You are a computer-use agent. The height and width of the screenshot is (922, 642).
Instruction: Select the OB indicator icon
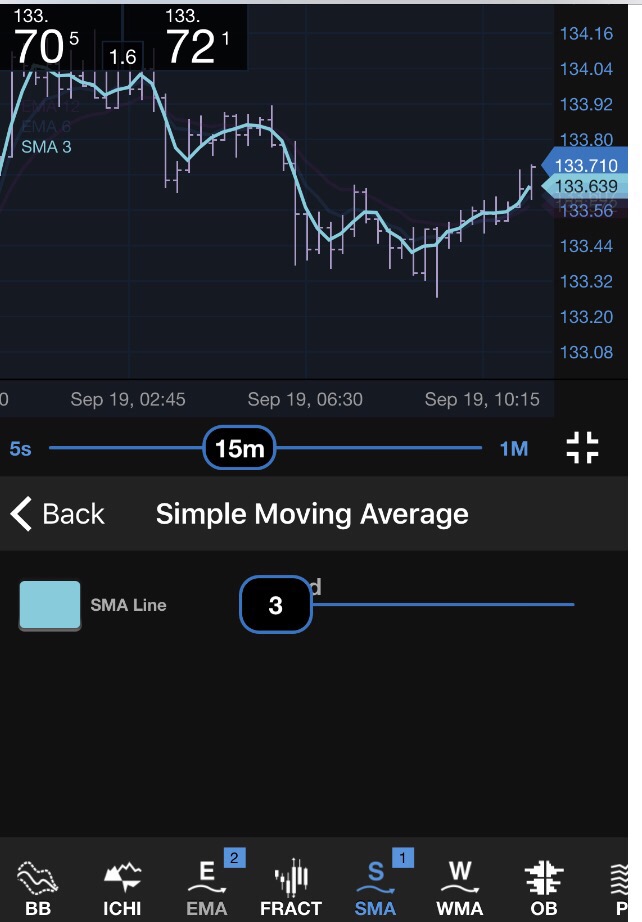click(544, 888)
